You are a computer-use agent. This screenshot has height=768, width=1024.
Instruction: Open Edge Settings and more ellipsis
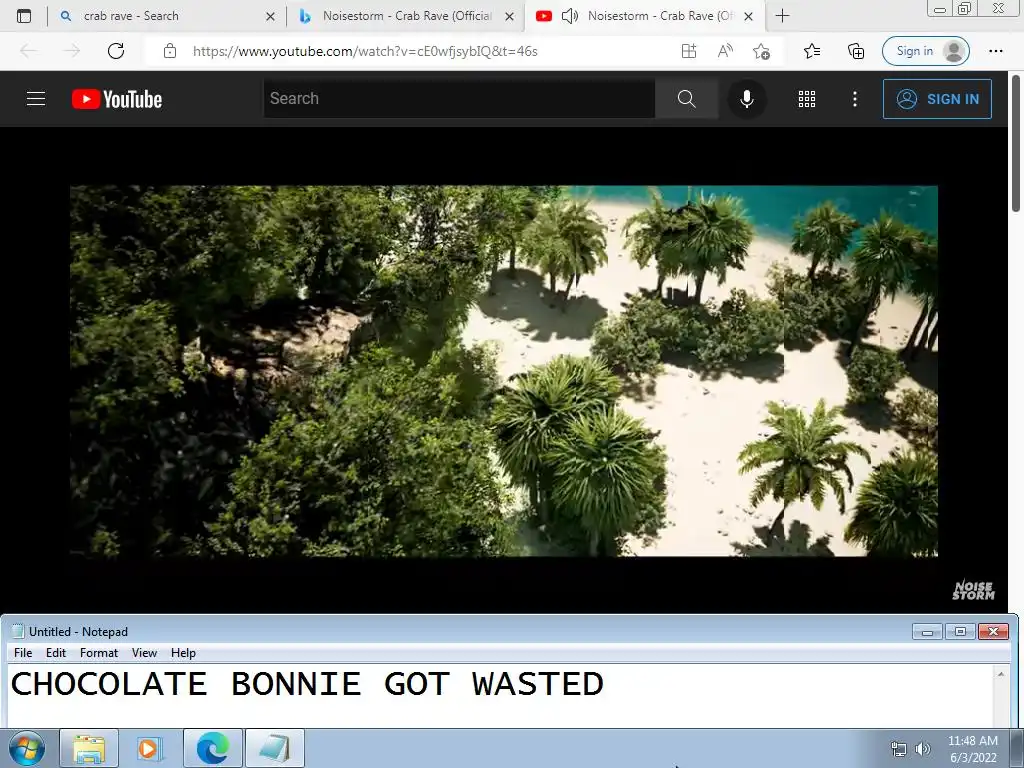[995, 51]
